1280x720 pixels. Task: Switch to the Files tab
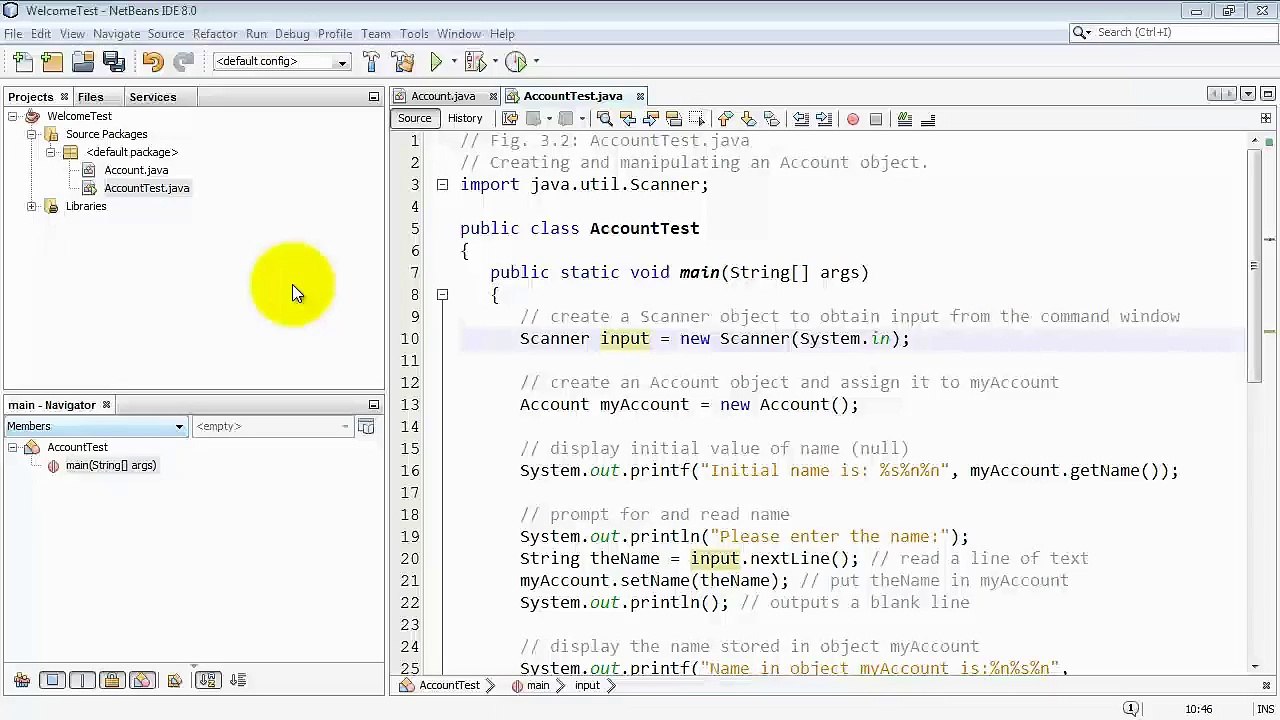(x=90, y=97)
